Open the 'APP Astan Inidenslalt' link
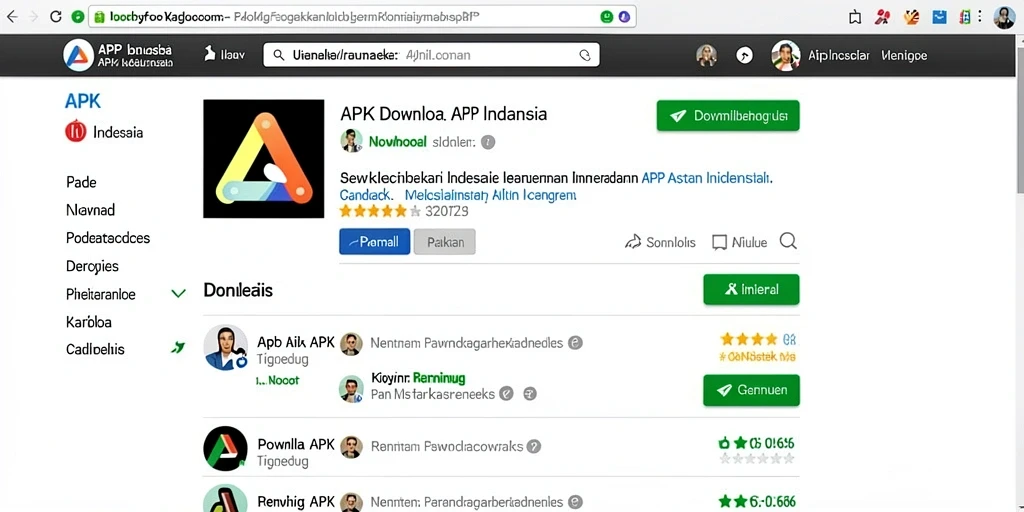The height and width of the screenshot is (512, 1024). coord(707,177)
